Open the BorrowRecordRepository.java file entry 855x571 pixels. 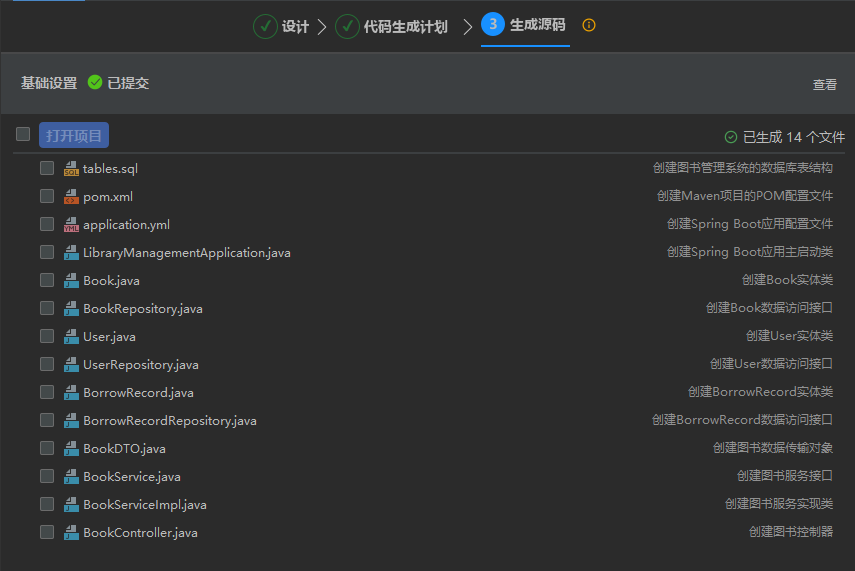[x=169, y=421]
